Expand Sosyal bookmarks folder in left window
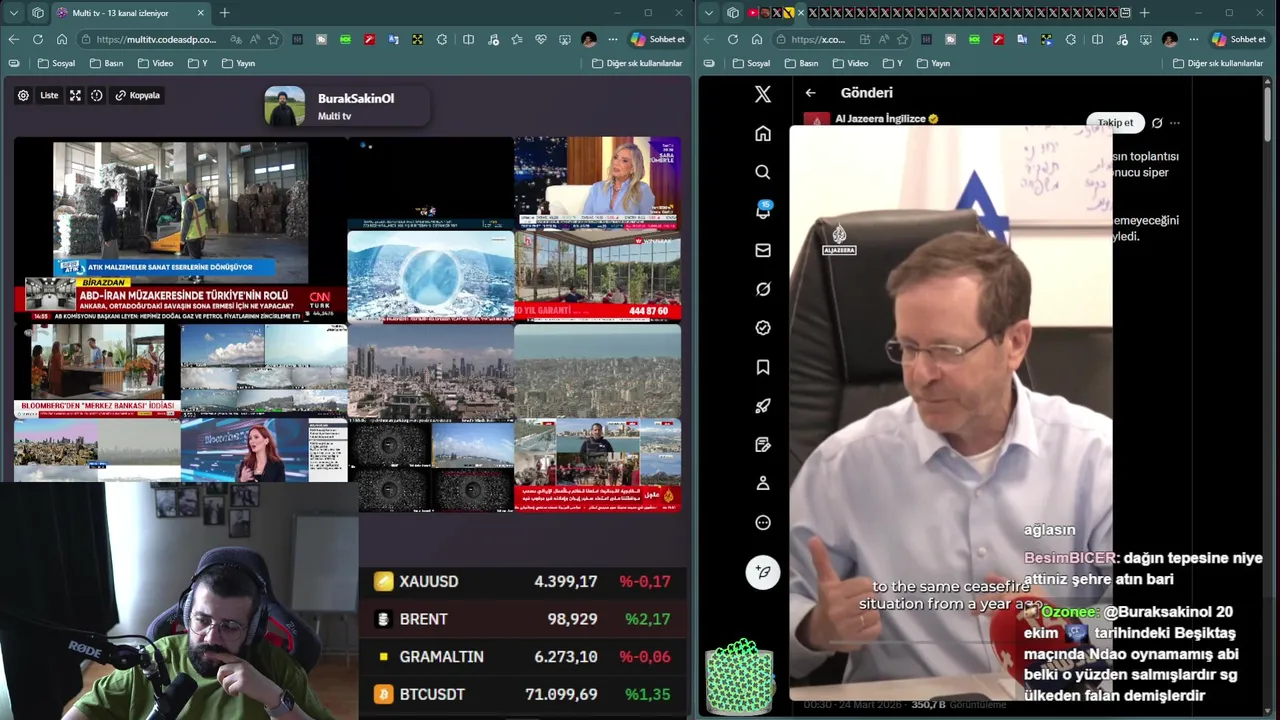This screenshot has width=1280, height=720. click(x=57, y=63)
